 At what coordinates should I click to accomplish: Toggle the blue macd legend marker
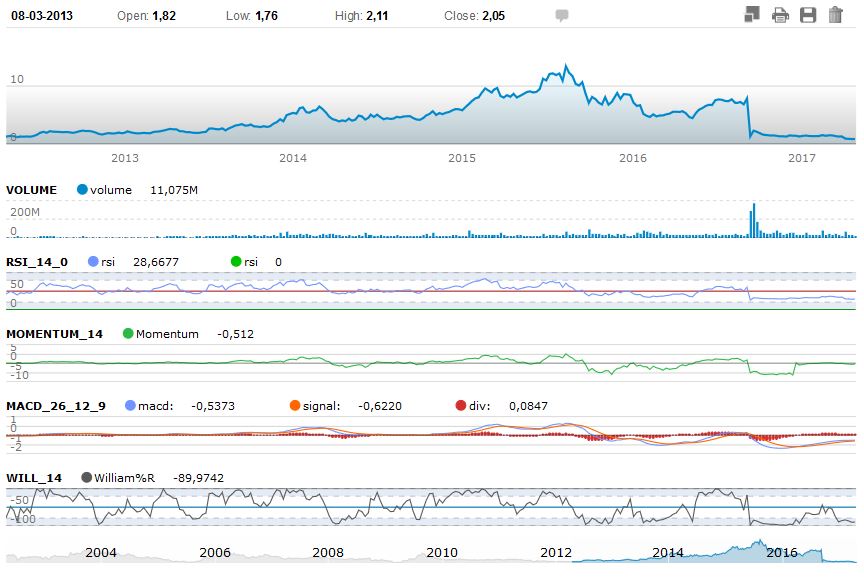pyautogui.click(x=131, y=406)
